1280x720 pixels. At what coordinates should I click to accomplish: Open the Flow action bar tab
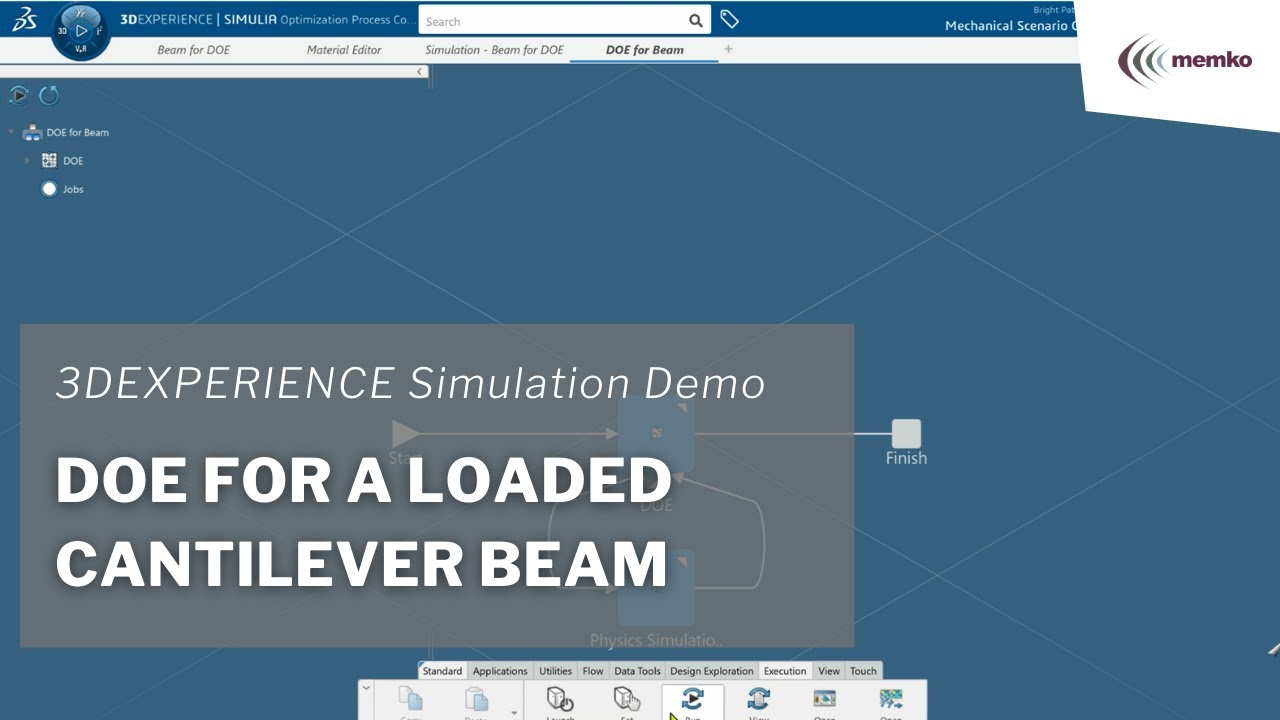(x=593, y=671)
